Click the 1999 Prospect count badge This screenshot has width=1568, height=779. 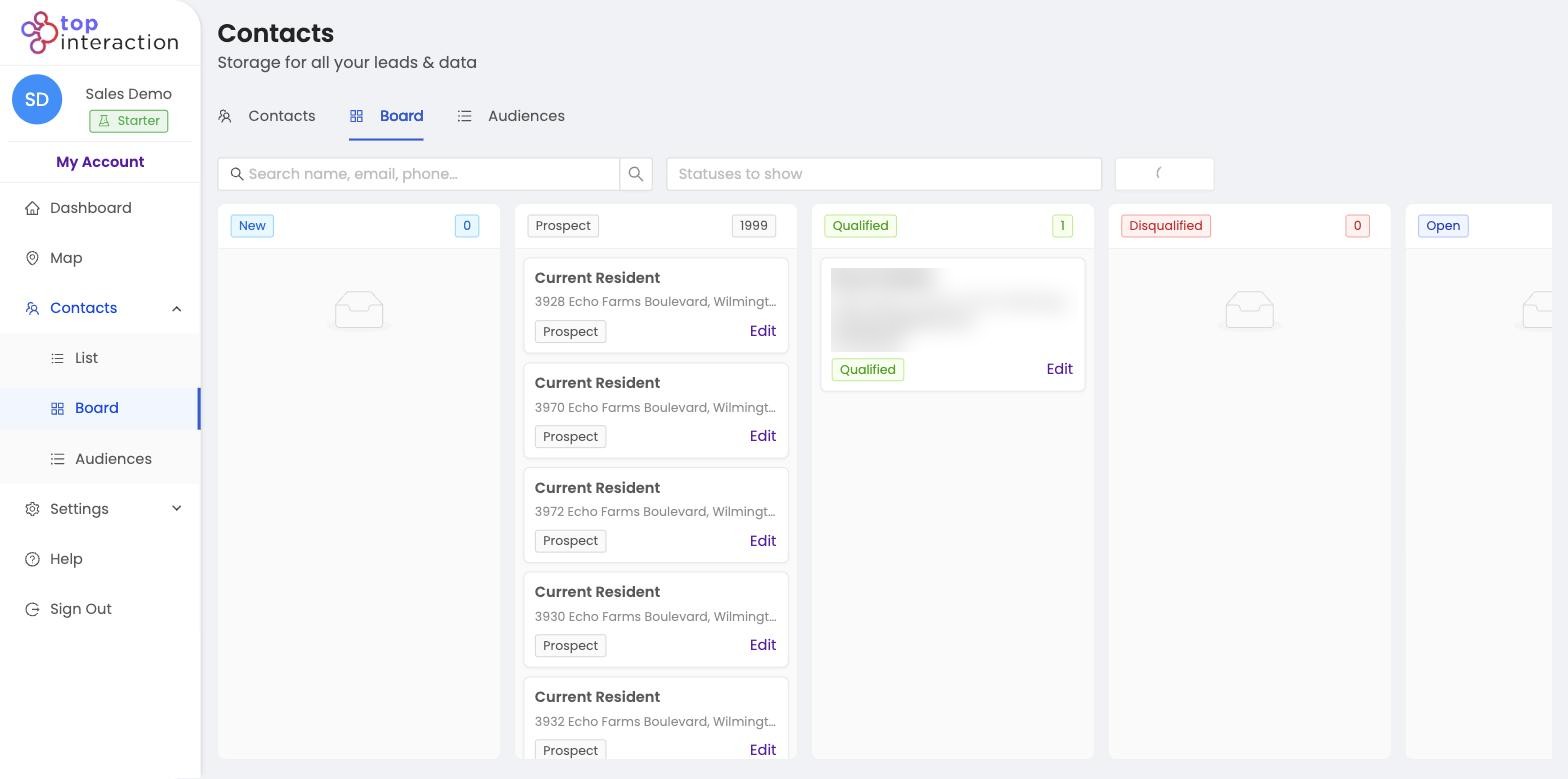(754, 226)
